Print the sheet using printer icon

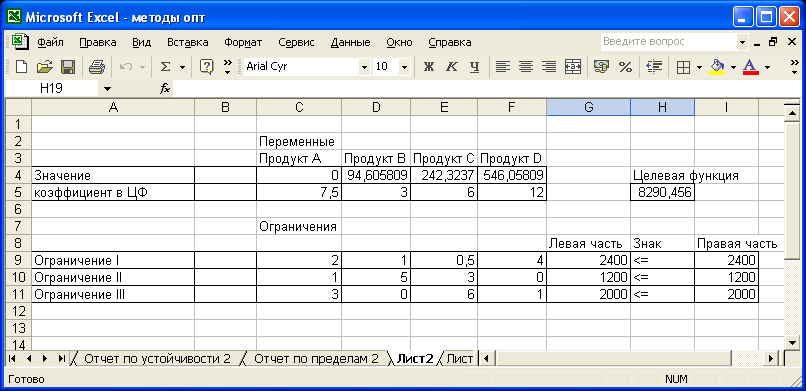click(97, 67)
